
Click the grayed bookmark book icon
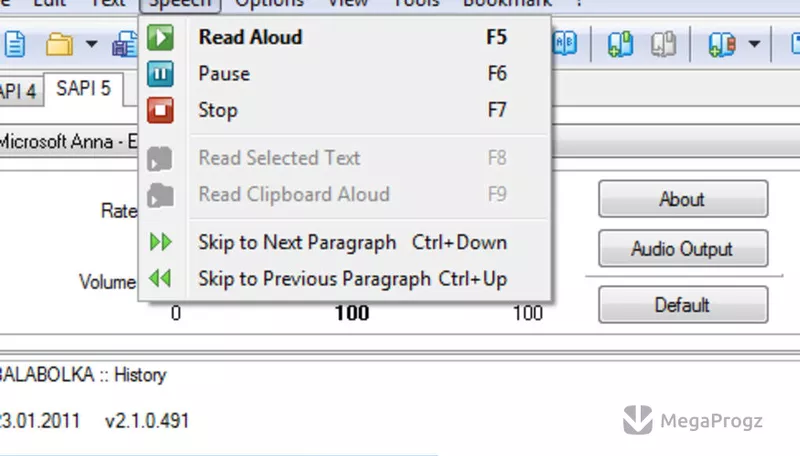click(x=663, y=44)
